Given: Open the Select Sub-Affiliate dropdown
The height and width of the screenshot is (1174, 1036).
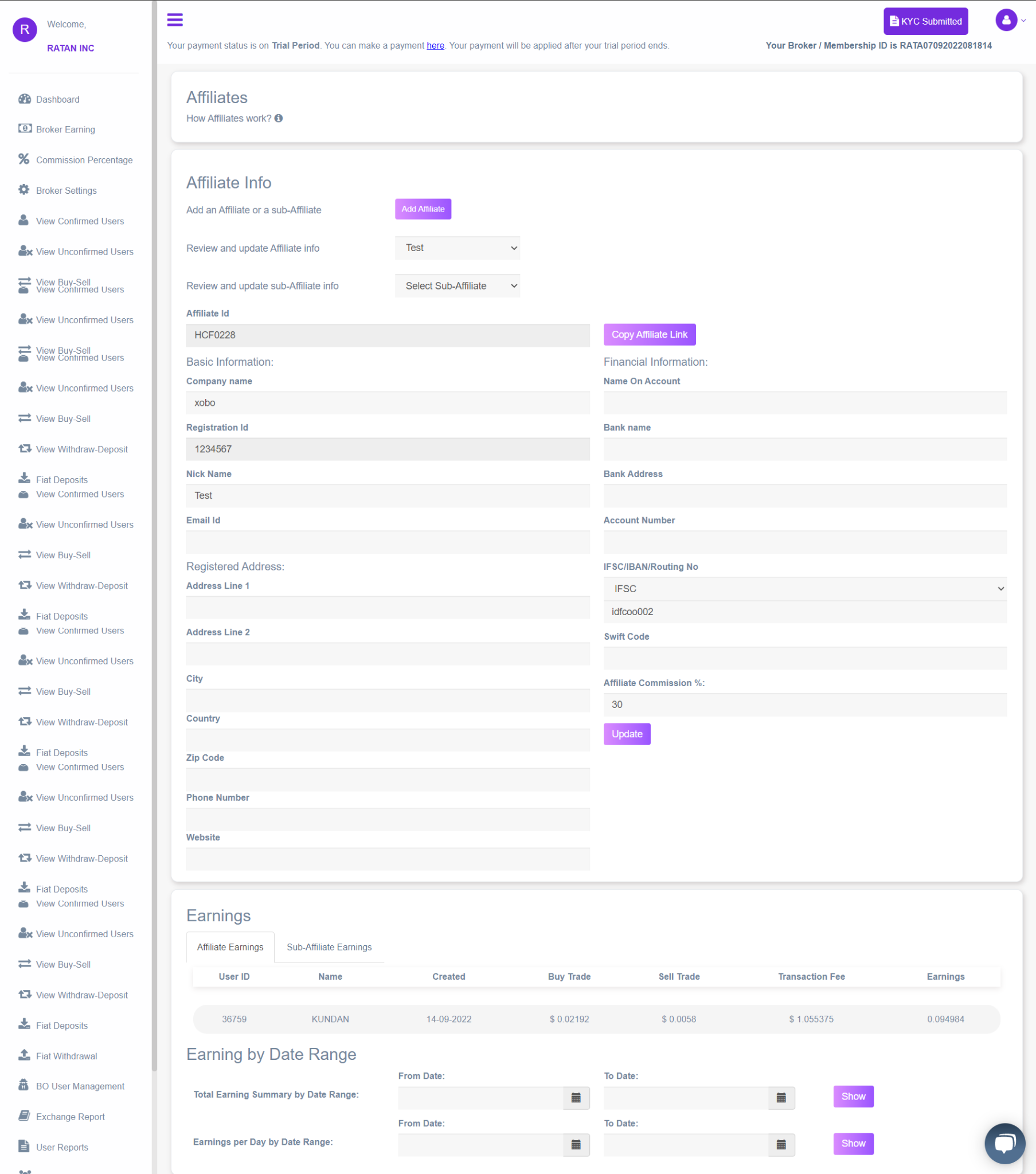Looking at the screenshot, I should tap(457, 285).
